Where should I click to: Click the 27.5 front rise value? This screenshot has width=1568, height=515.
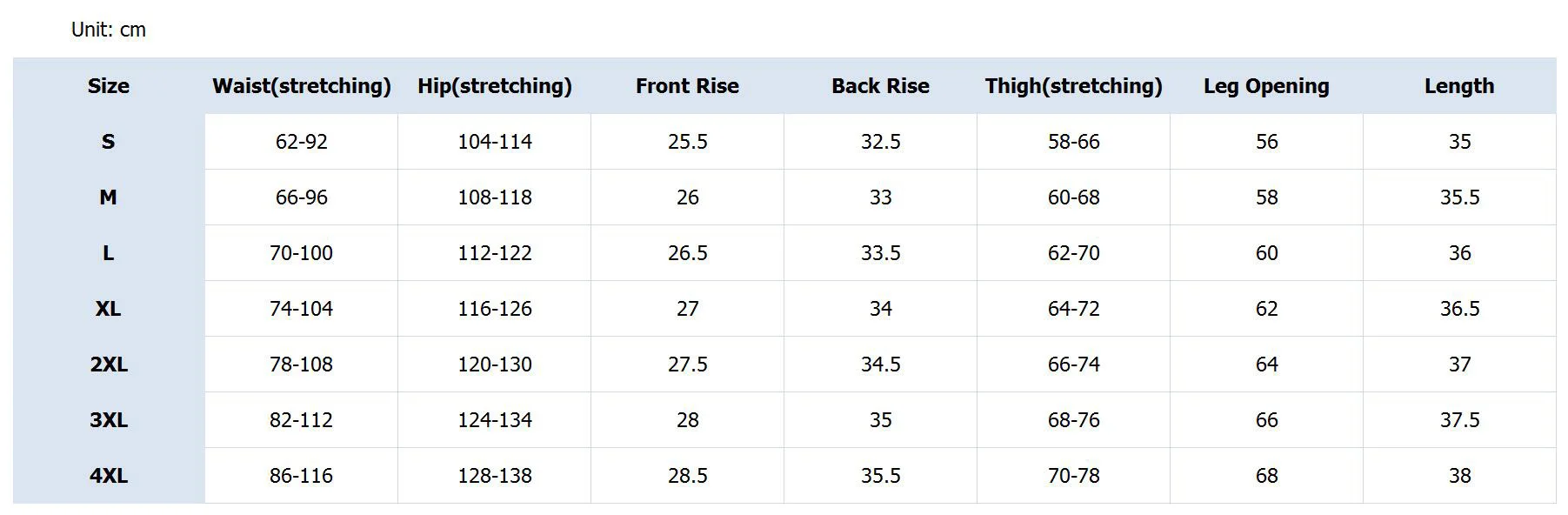pyautogui.click(x=687, y=365)
